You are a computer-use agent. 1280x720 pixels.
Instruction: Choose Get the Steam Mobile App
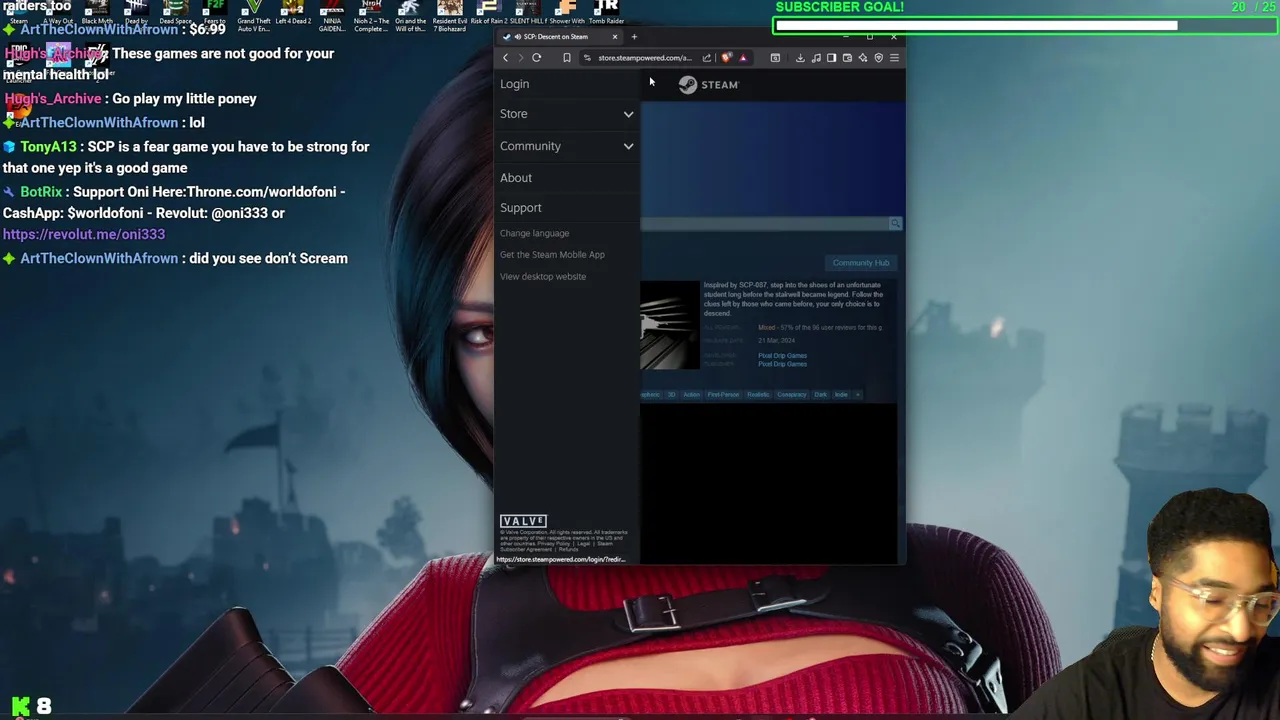pyautogui.click(x=552, y=255)
